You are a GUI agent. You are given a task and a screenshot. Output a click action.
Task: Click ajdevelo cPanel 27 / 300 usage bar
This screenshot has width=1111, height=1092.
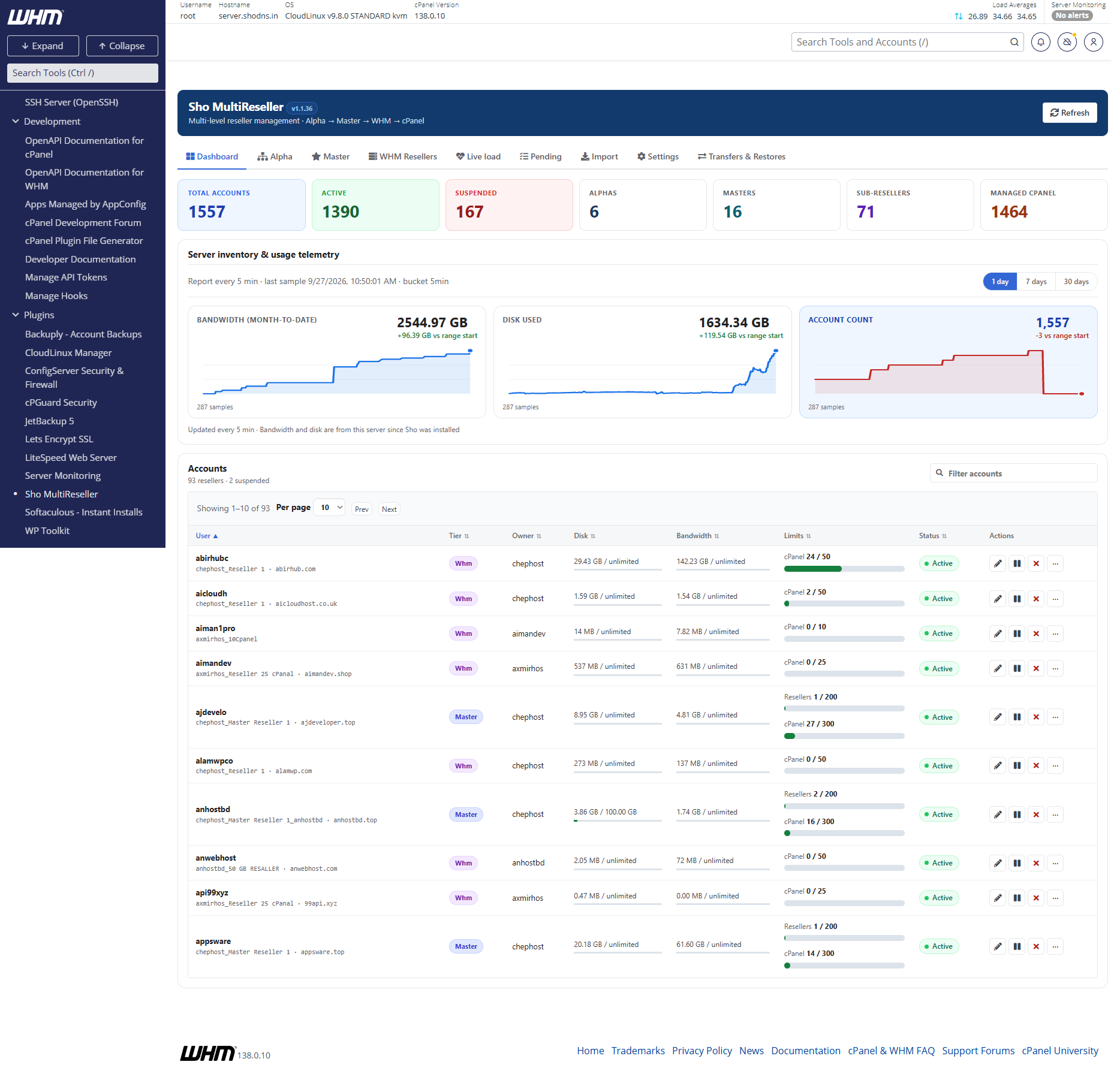(x=844, y=736)
